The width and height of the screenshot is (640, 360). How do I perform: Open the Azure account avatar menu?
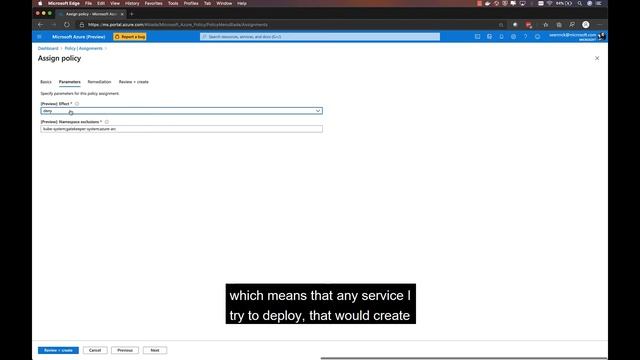[601, 37]
